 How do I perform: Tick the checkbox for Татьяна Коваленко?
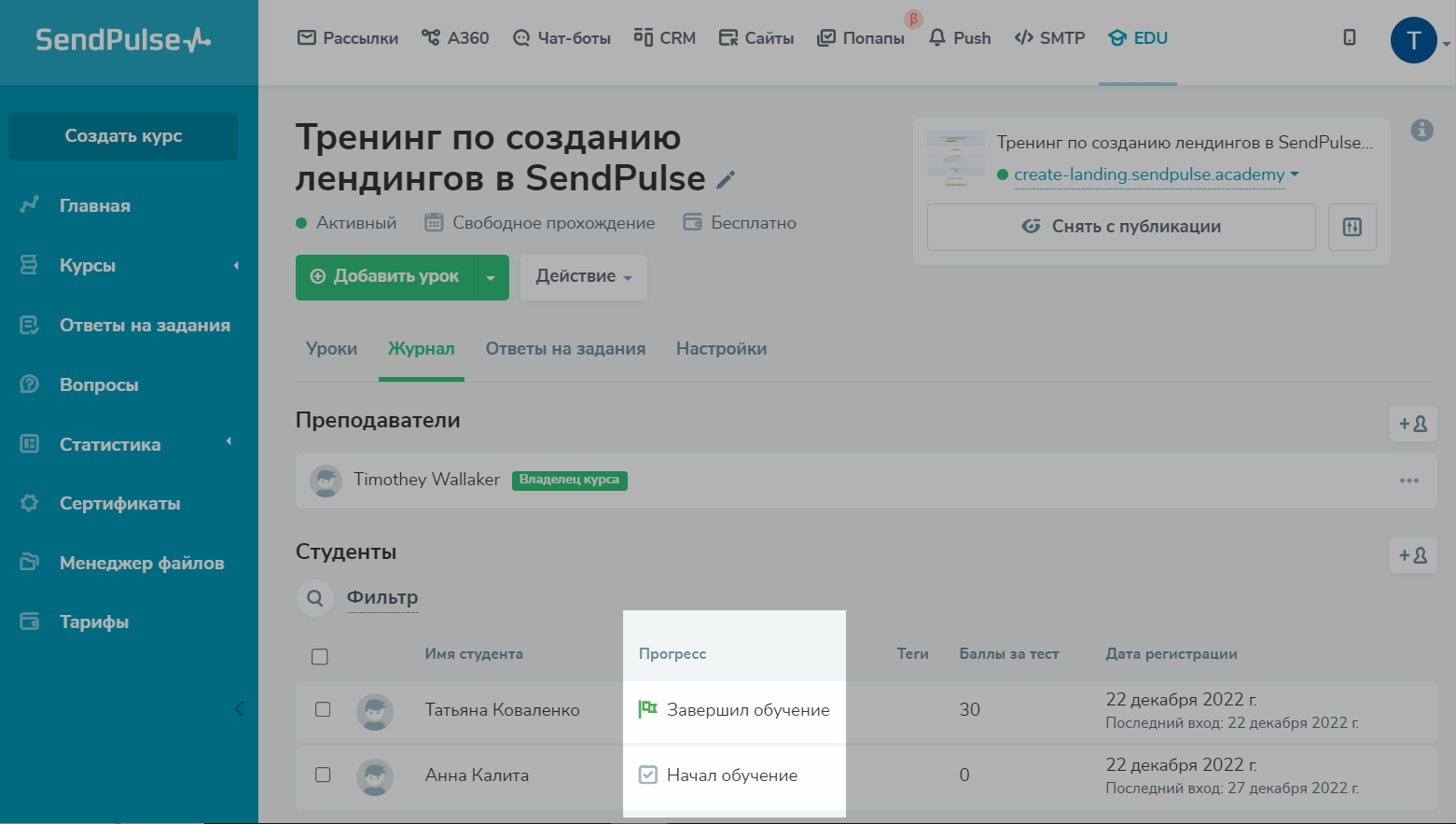[323, 709]
